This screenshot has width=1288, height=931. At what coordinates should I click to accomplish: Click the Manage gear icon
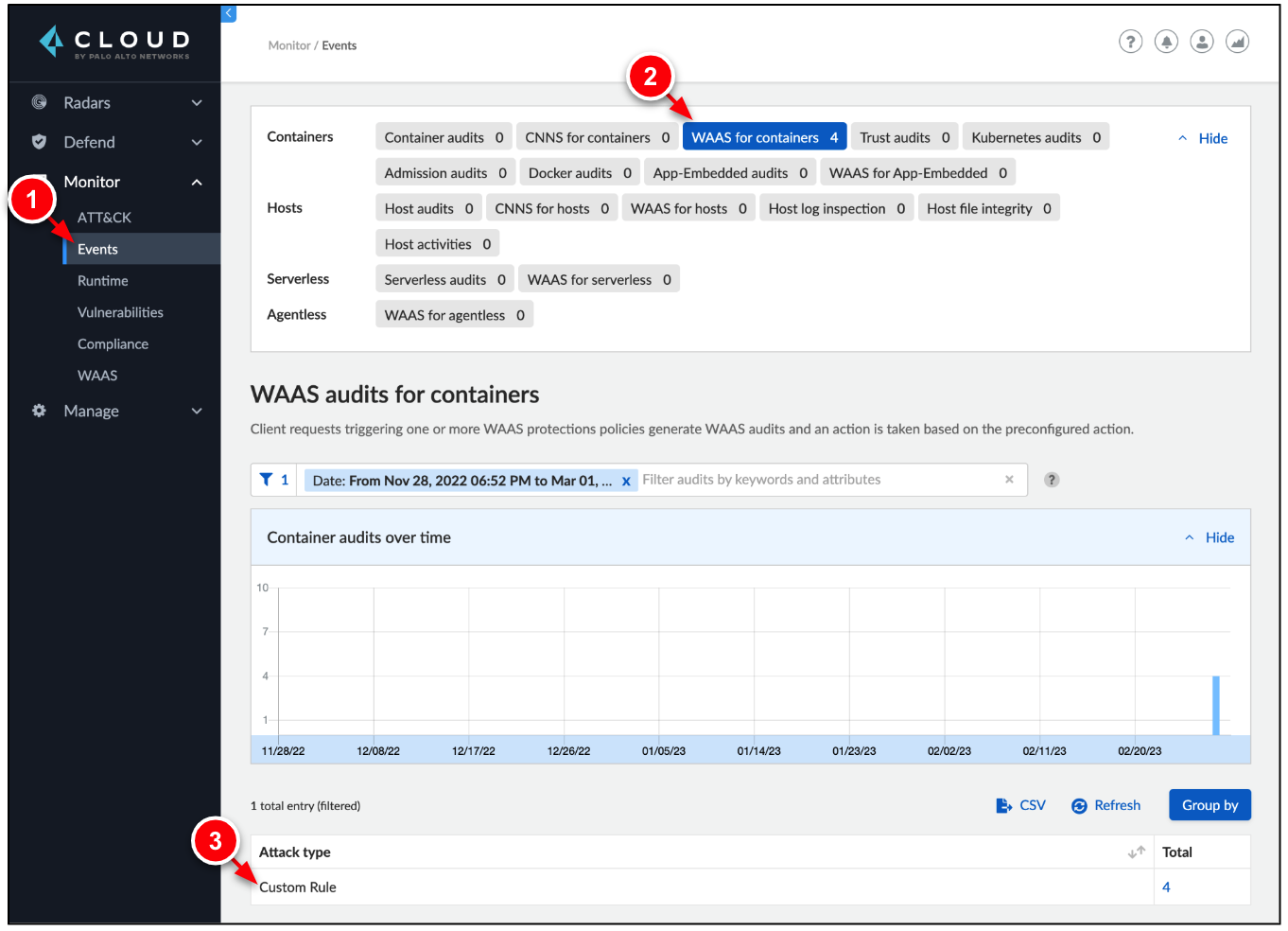(x=39, y=411)
